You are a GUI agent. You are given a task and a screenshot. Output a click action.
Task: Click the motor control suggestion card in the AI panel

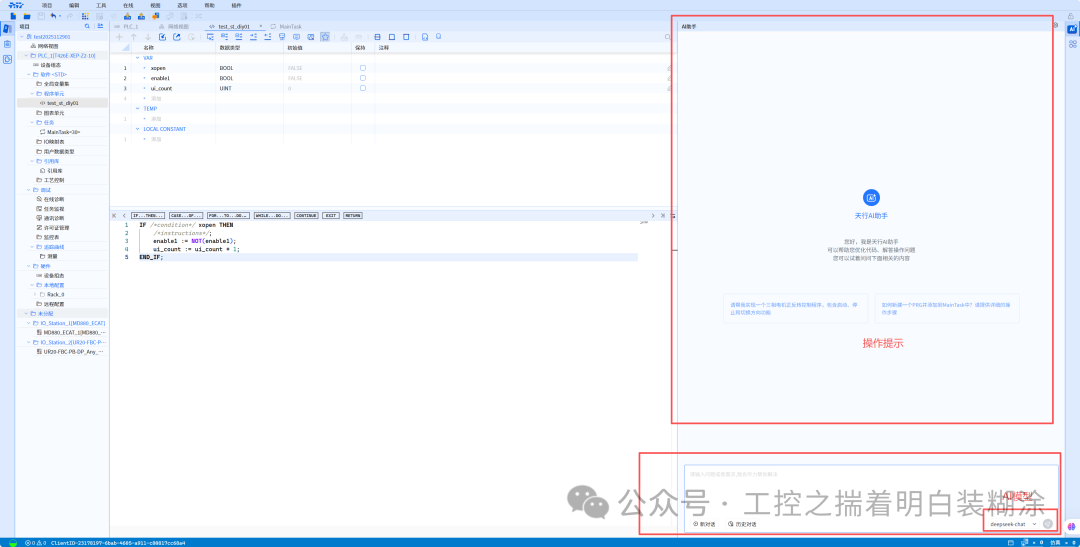tap(796, 309)
